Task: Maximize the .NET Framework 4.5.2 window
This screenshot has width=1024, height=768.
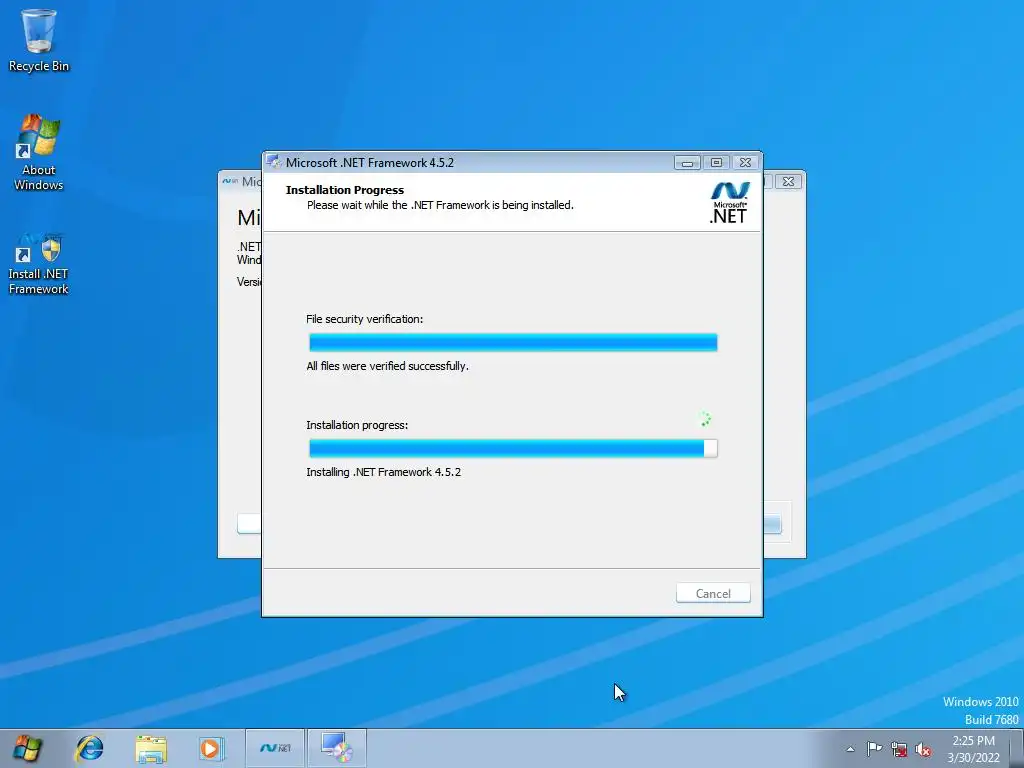Action: coord(716,163)
